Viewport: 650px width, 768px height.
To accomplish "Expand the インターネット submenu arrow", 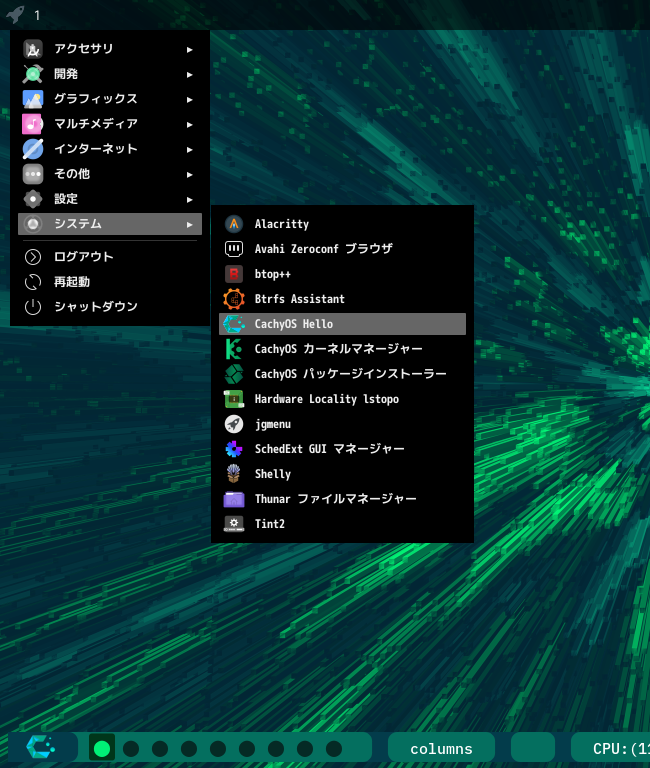I will coord(190,149).
